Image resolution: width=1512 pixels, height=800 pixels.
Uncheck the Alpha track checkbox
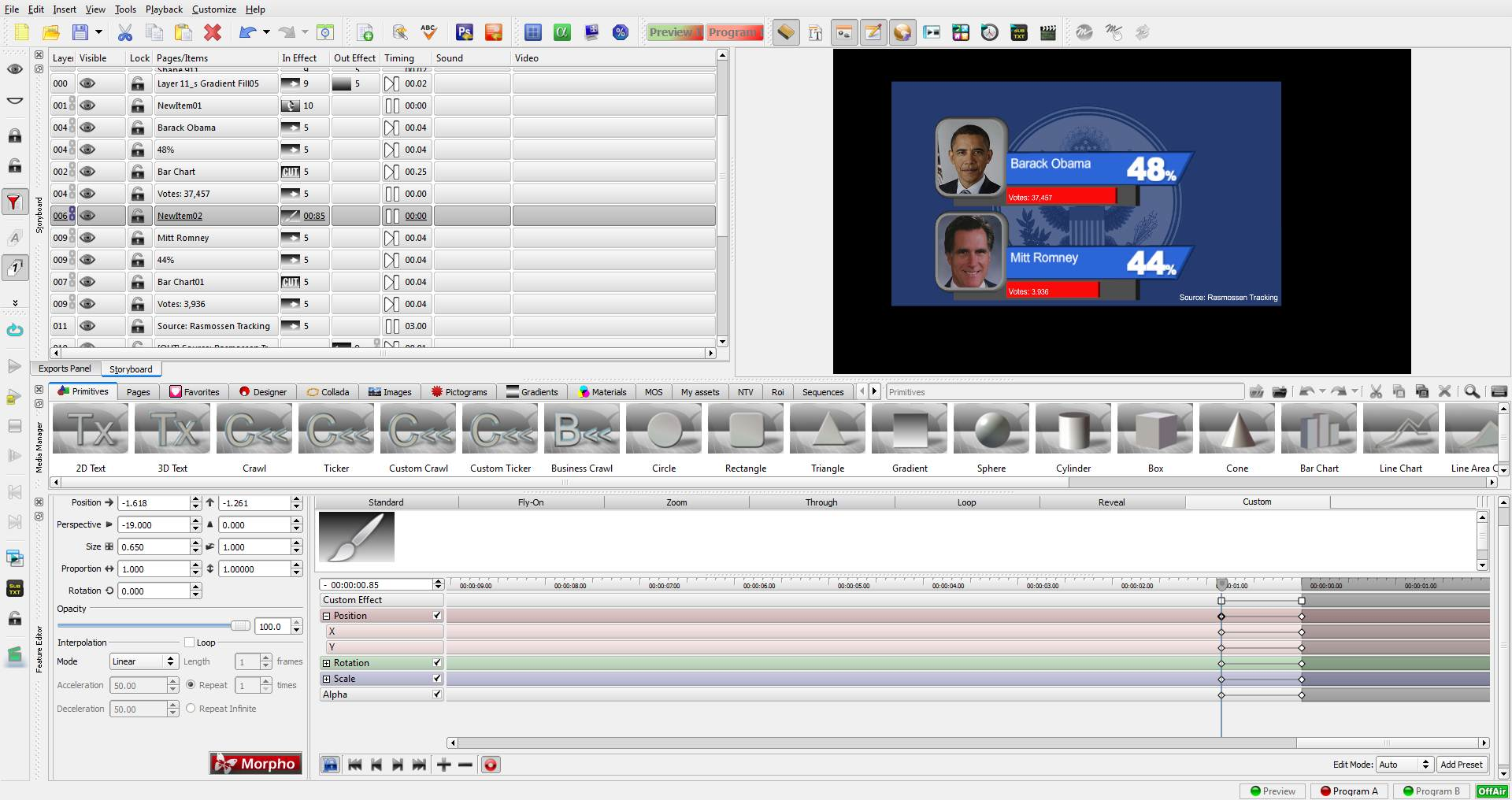pos(437,694)
